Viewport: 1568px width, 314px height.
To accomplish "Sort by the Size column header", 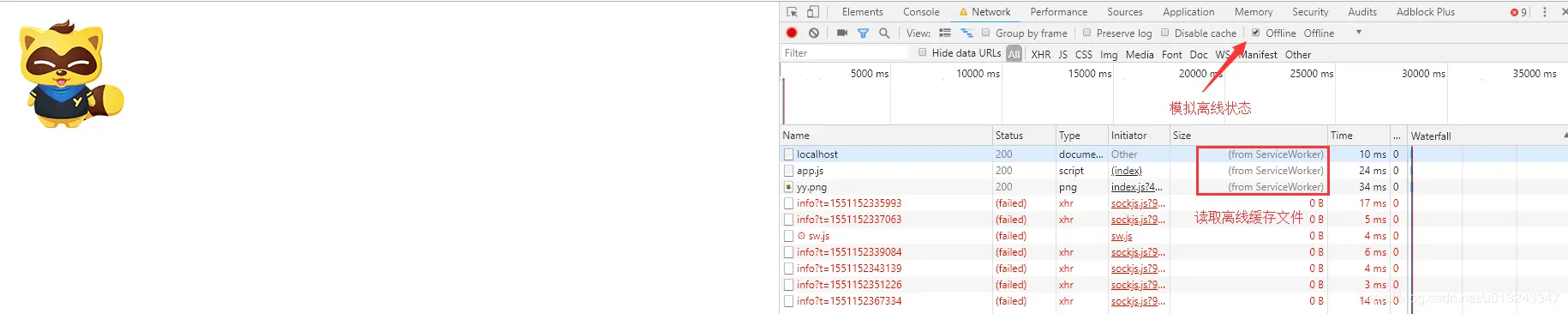I will pos(1248,136).
